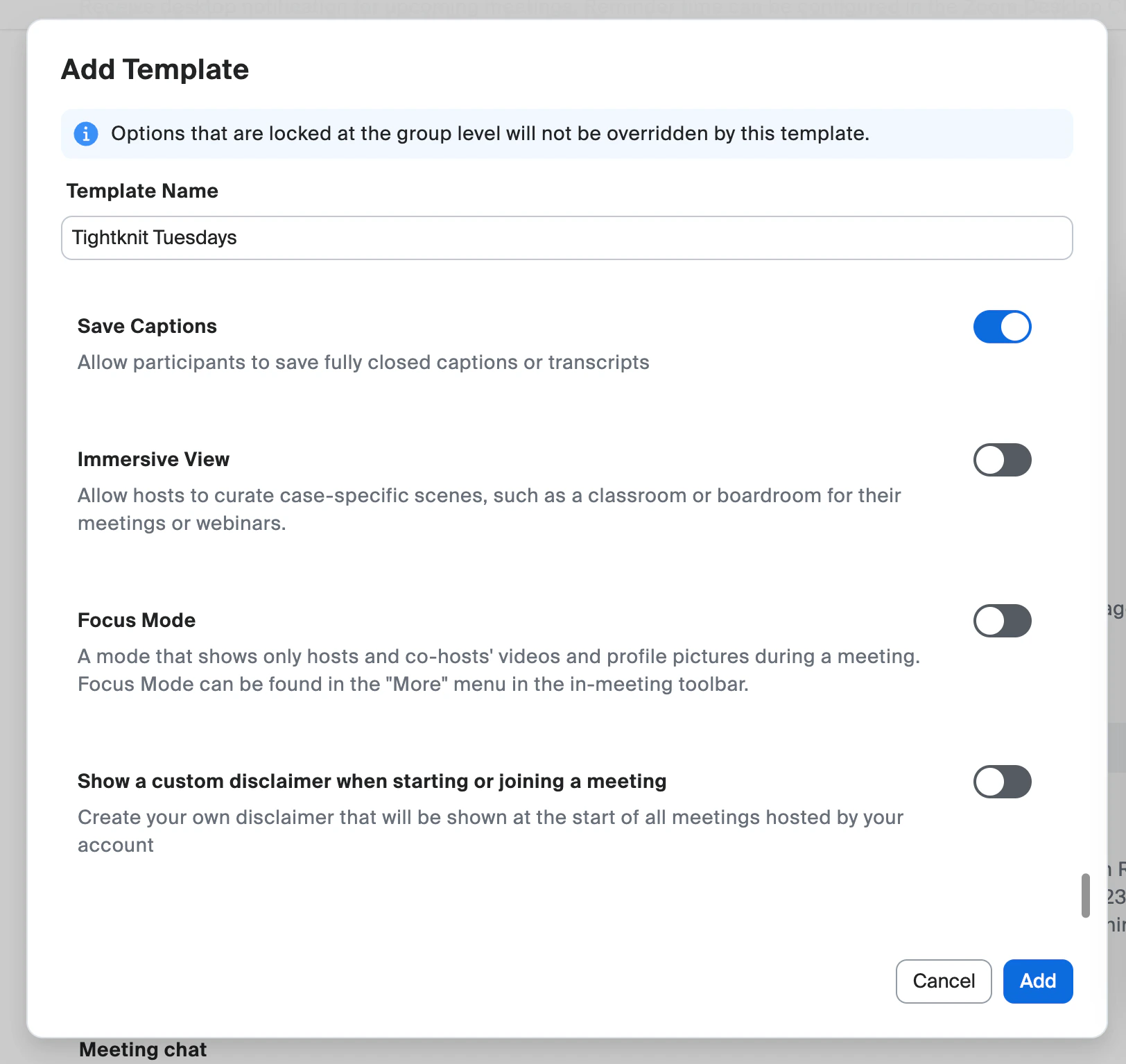1126x1064 pixels.
Task: Click the scrollbar thumb on the right edge
Action: pos(1086,896)
